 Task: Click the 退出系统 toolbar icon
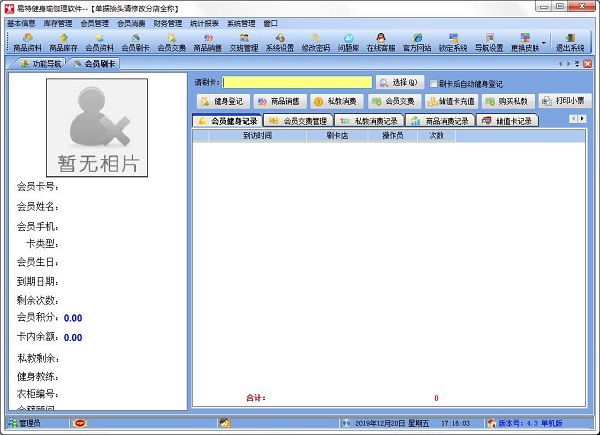point(570,42)
